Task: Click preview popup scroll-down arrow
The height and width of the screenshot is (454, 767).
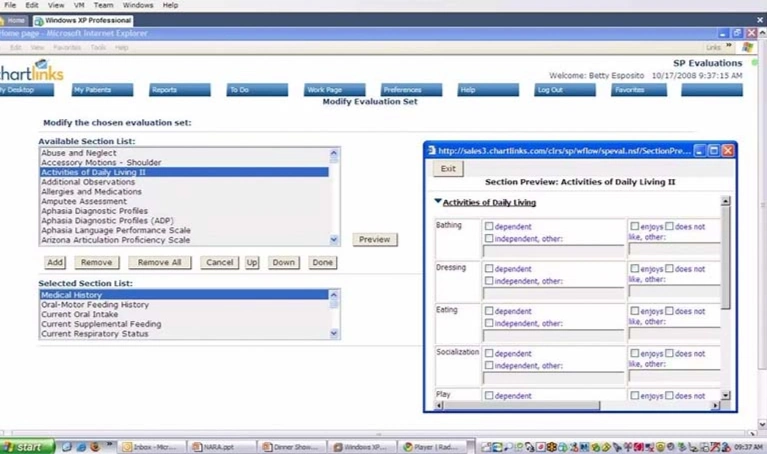Action: [725, 395]
